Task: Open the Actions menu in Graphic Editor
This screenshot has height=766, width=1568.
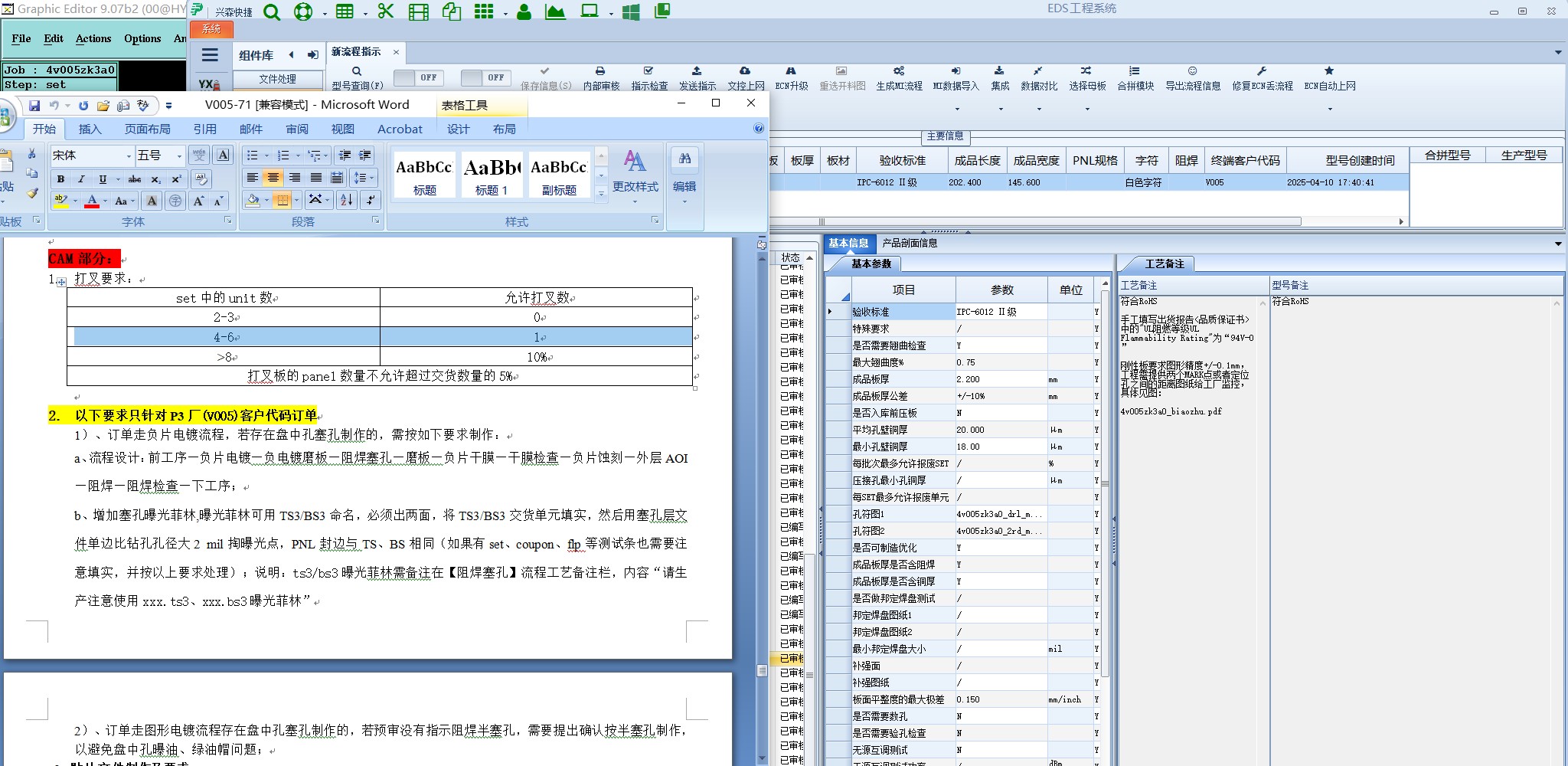Action: [x=93, y=38]
